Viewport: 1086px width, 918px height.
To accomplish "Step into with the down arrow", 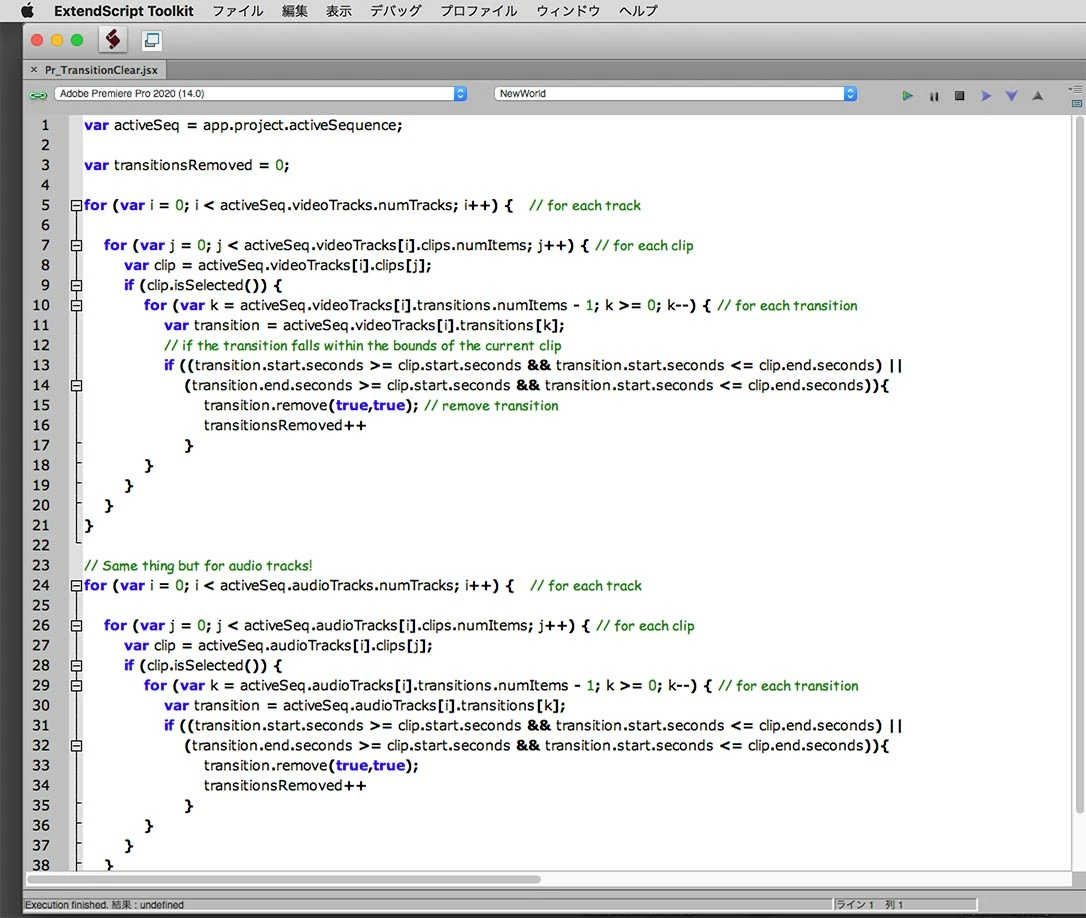I will 1011,96.
